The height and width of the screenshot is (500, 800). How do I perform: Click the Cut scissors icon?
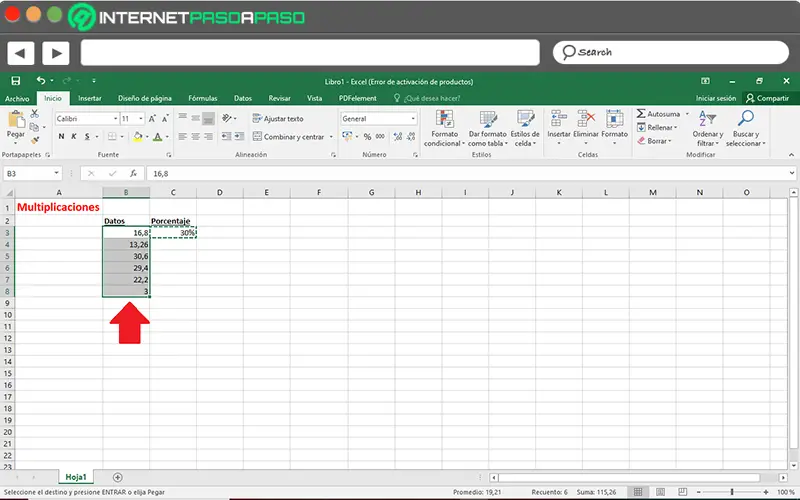[35, 113]
